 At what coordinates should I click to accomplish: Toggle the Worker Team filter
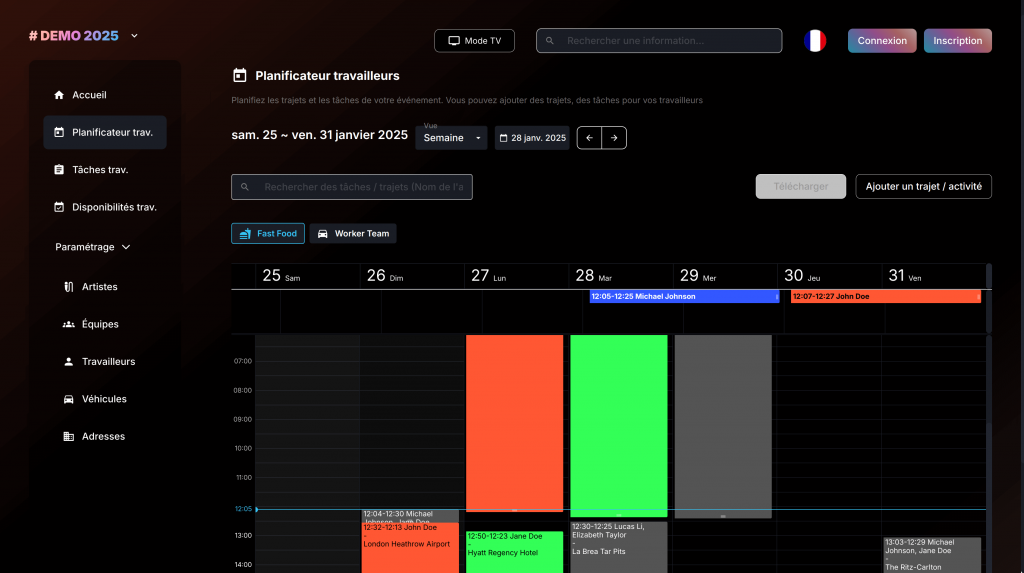pyautogui.click(x=353, y=234)
